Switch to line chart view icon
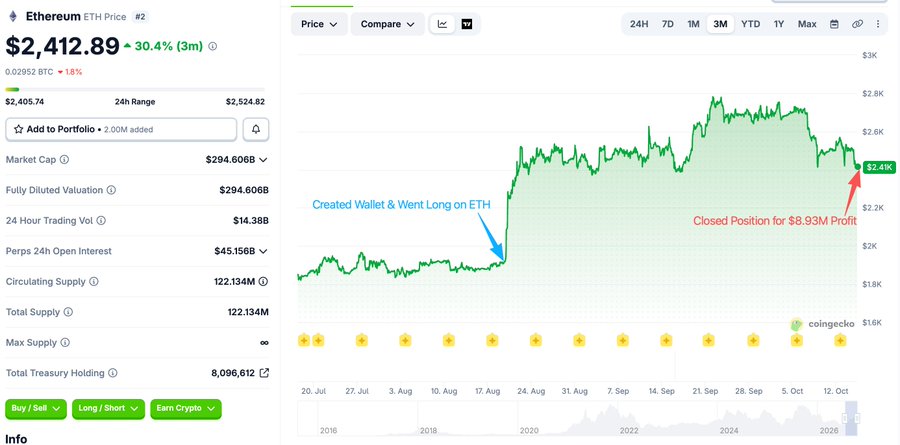Image resolution: width=900 pixels, height=445 pixels. coord(443,24)
